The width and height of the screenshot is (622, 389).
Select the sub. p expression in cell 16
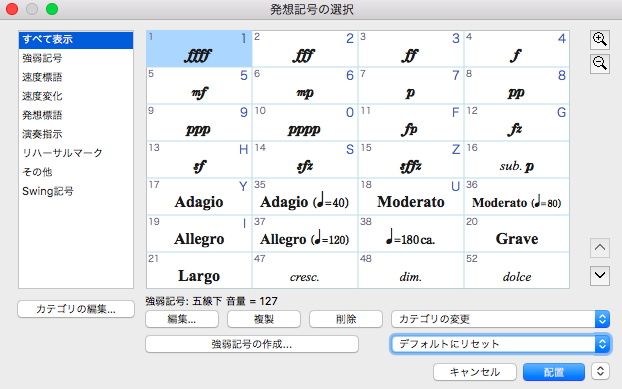(x=517, y=160)
